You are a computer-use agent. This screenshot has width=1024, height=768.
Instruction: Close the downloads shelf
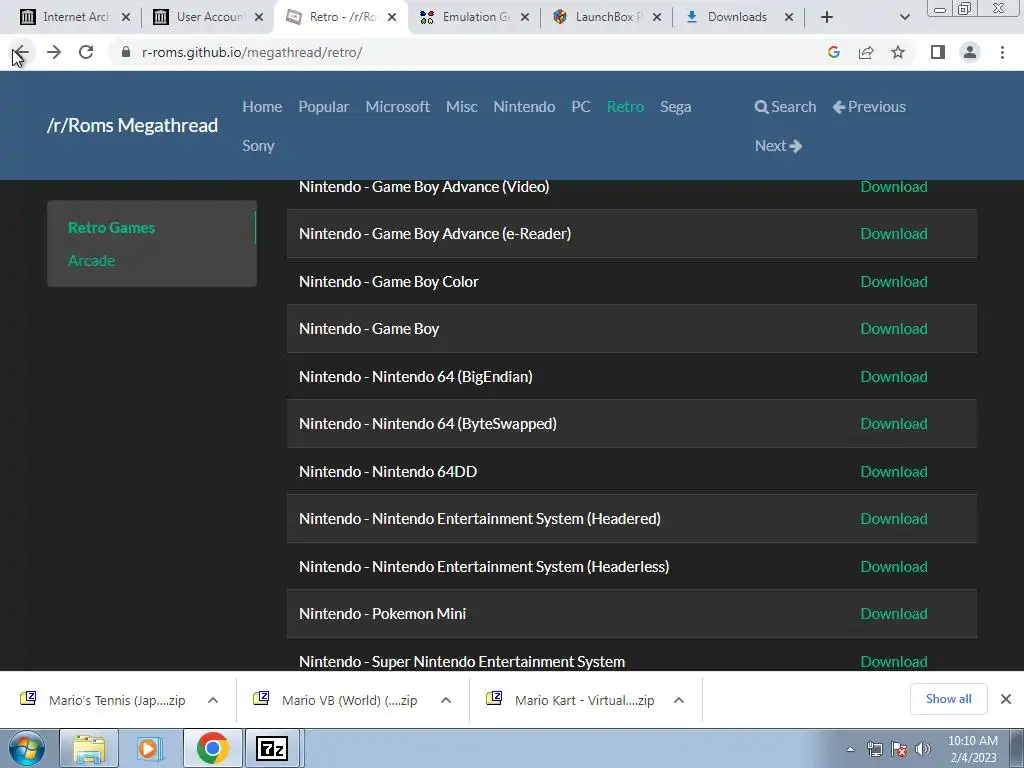coord(1006,699)
